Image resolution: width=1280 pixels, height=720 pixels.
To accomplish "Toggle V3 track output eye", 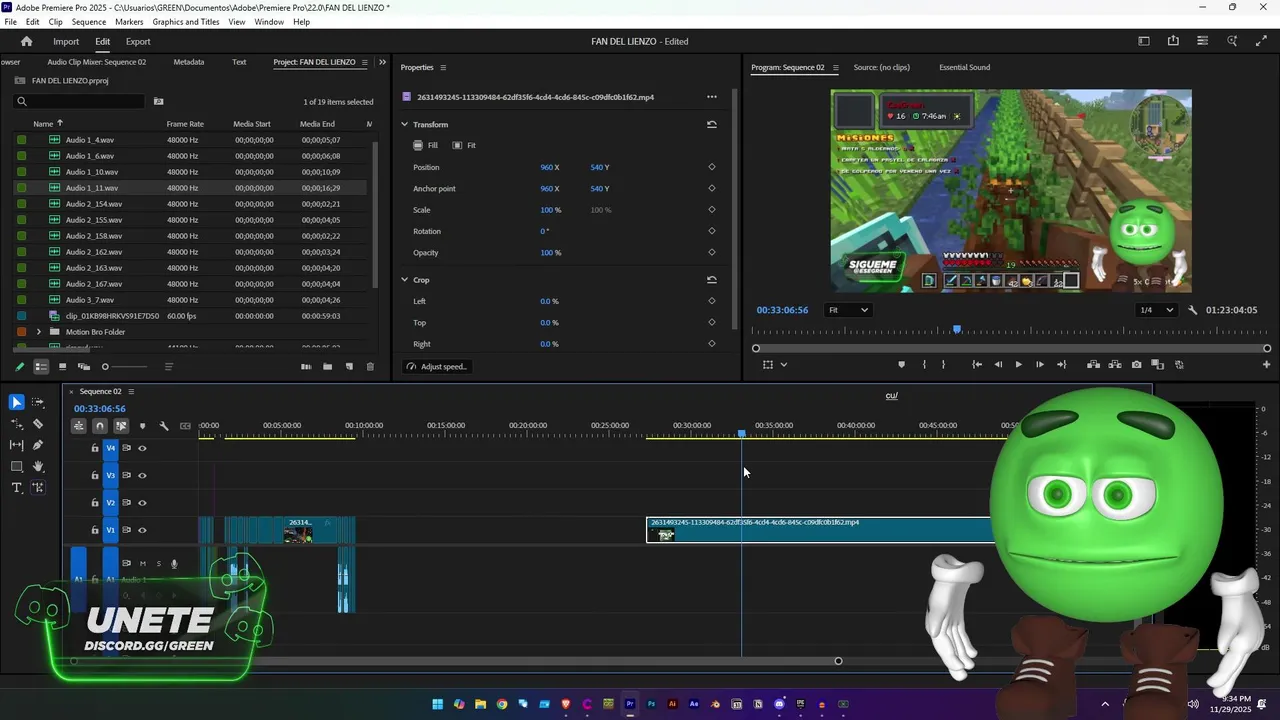I will 142,476.
